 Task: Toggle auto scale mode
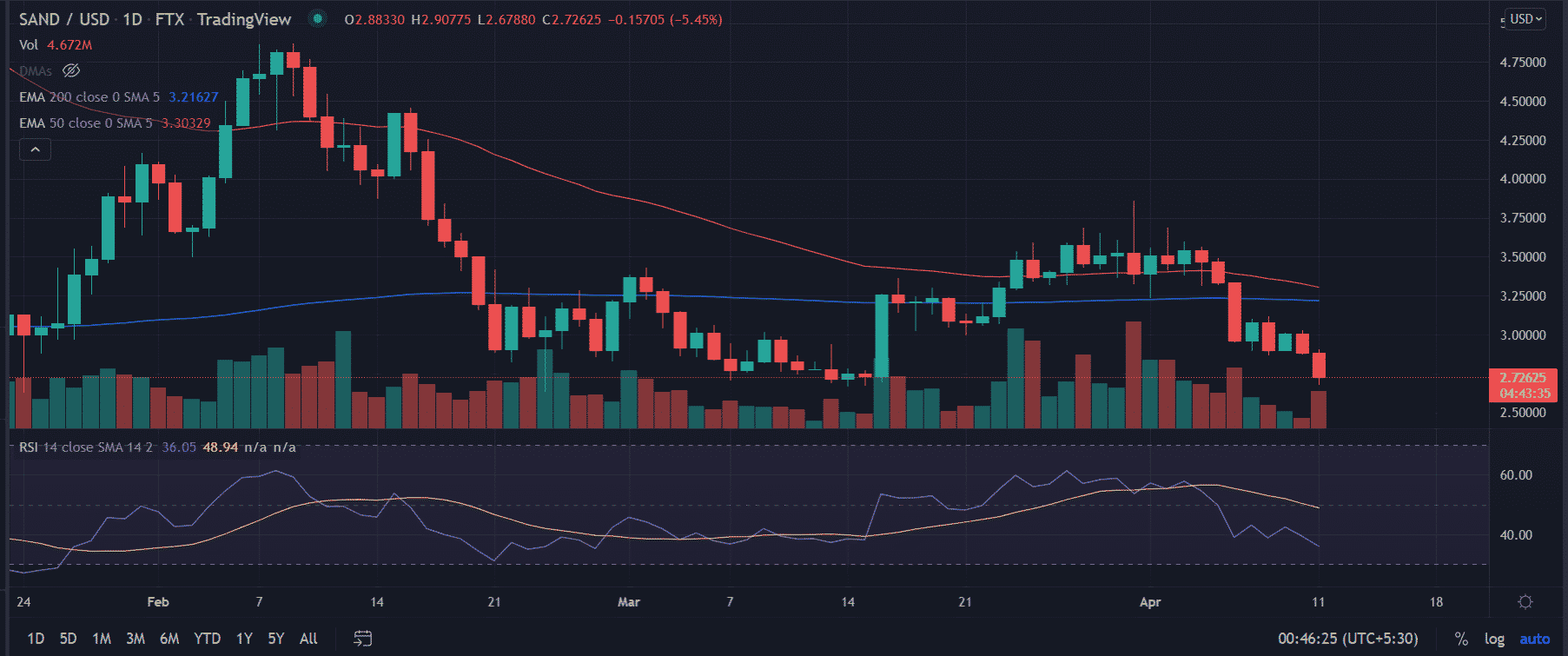coord(1534,639)
